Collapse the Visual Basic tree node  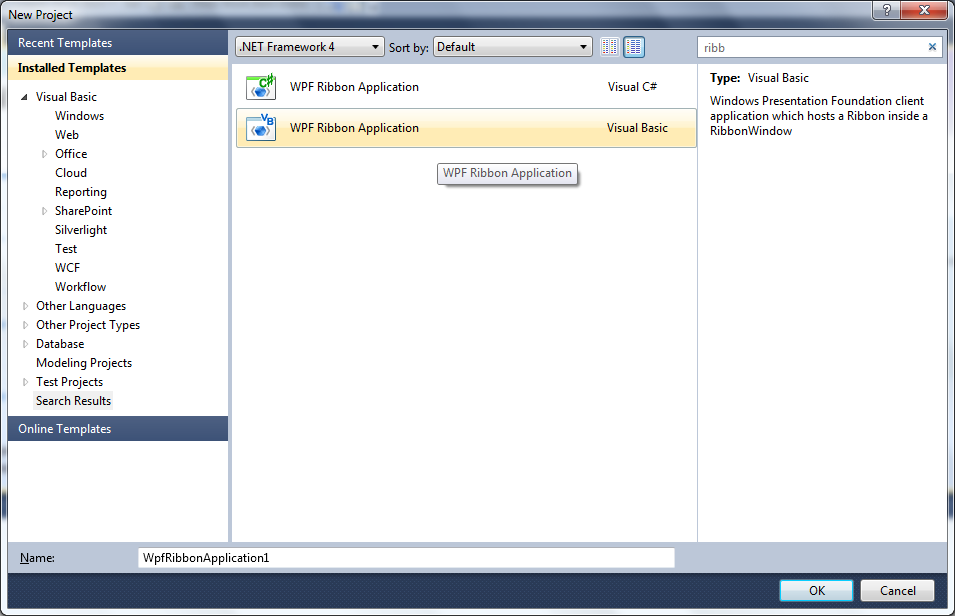point(24,97)
